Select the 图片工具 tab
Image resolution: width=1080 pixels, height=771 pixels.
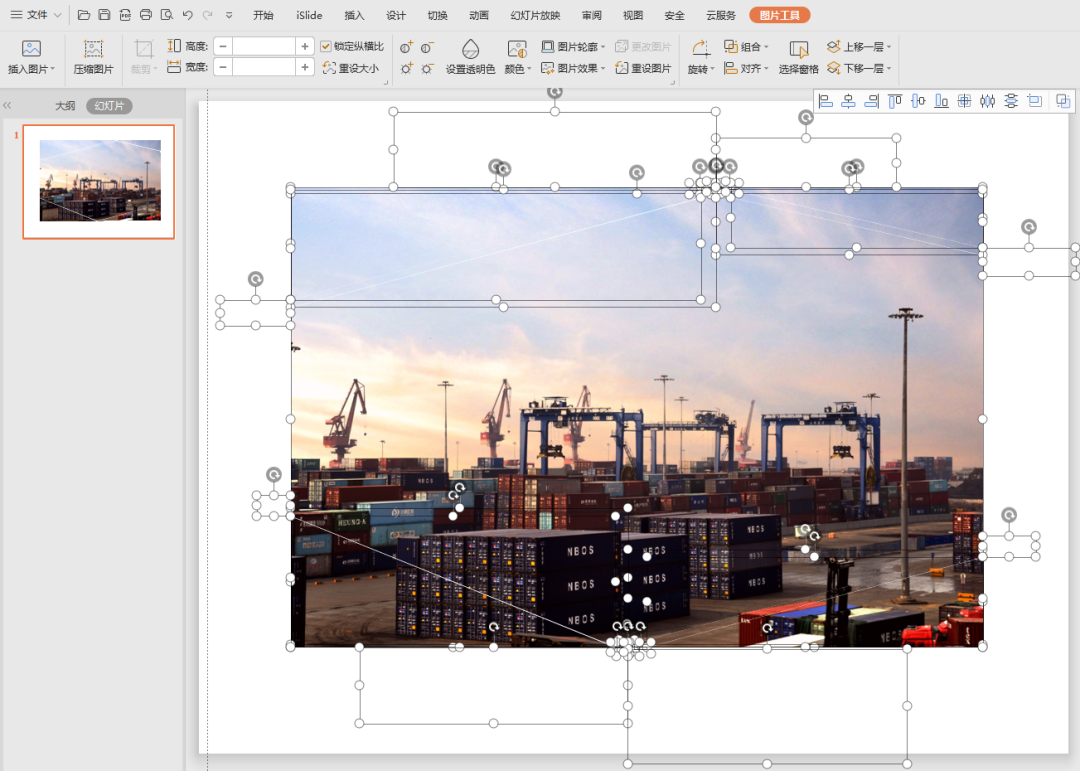pyautogui.click(x=780, y=15)
